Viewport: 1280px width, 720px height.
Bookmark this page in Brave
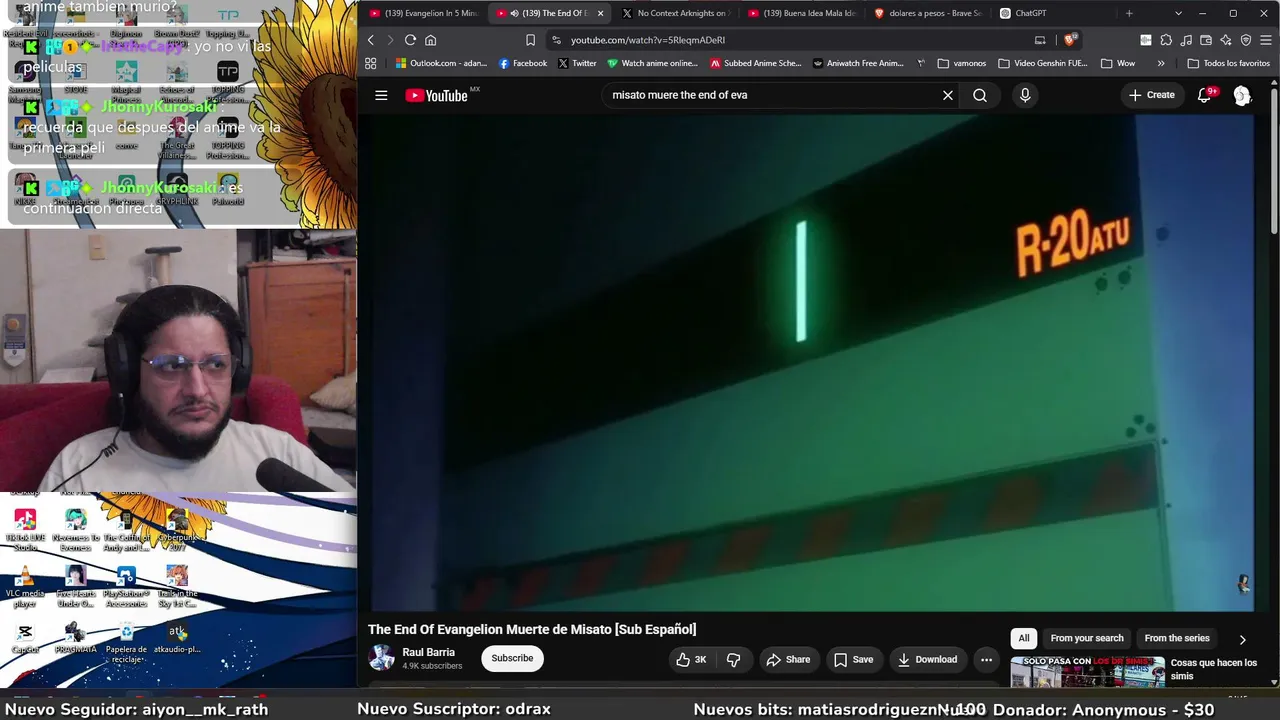tap(530, 40)
